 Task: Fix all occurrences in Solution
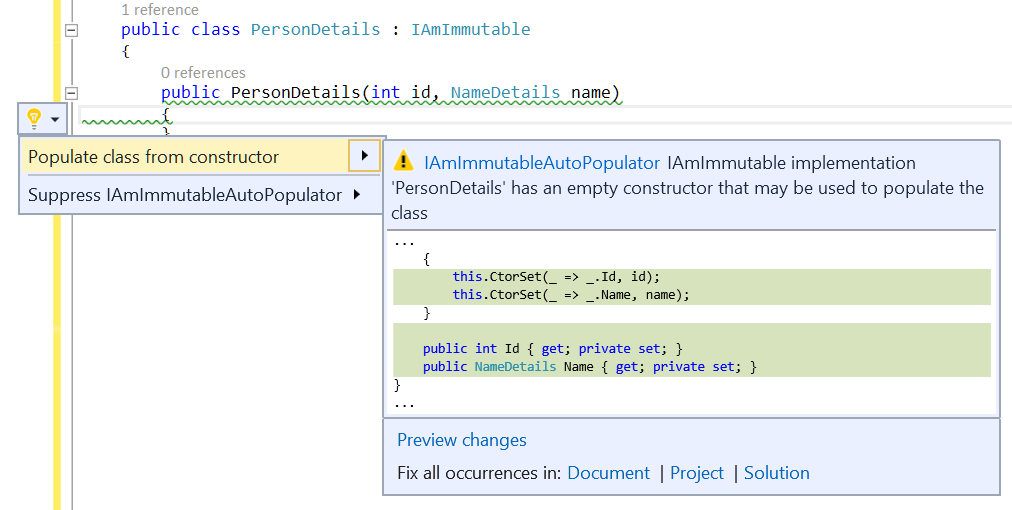(776, 473)
